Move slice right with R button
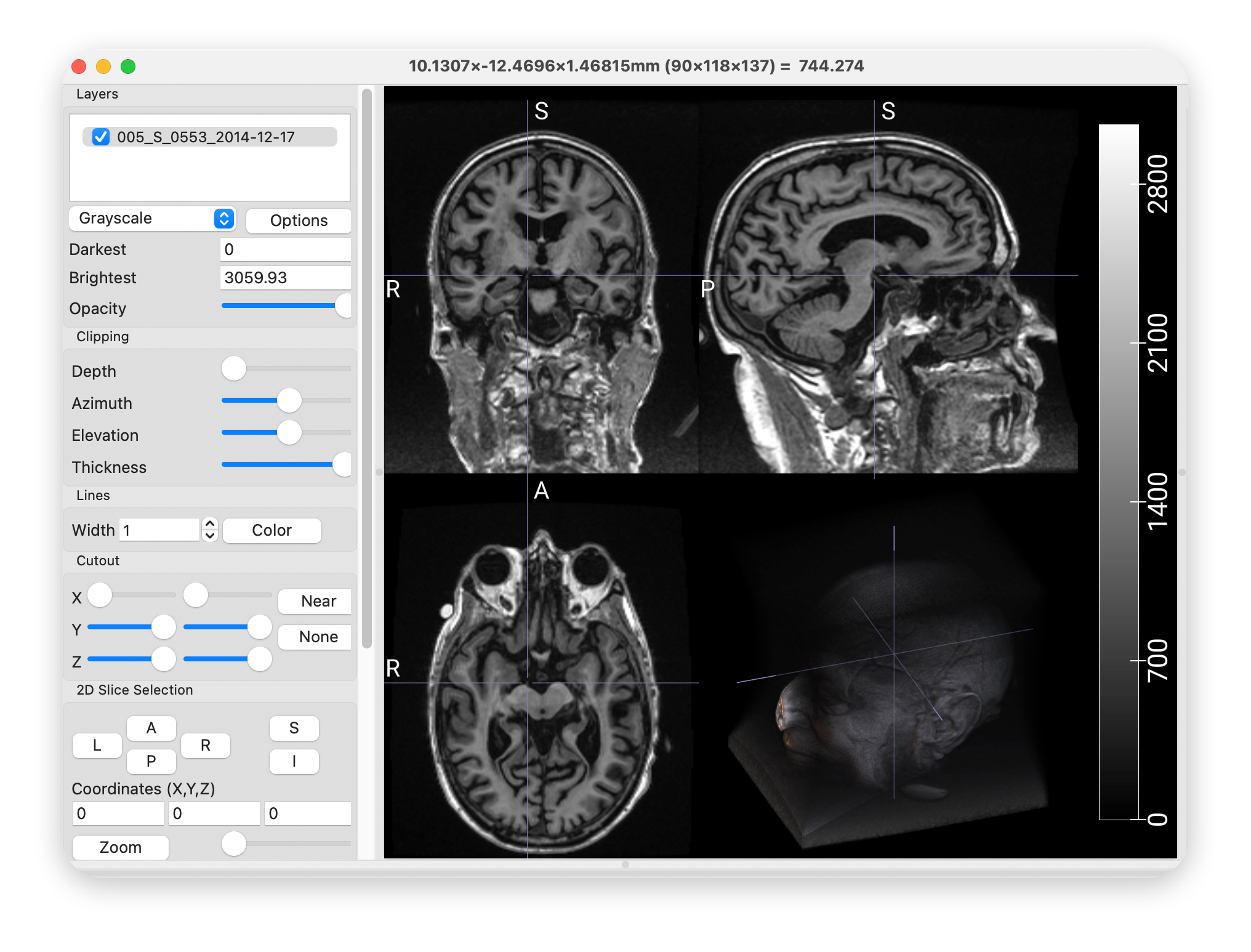 point(205,745)
